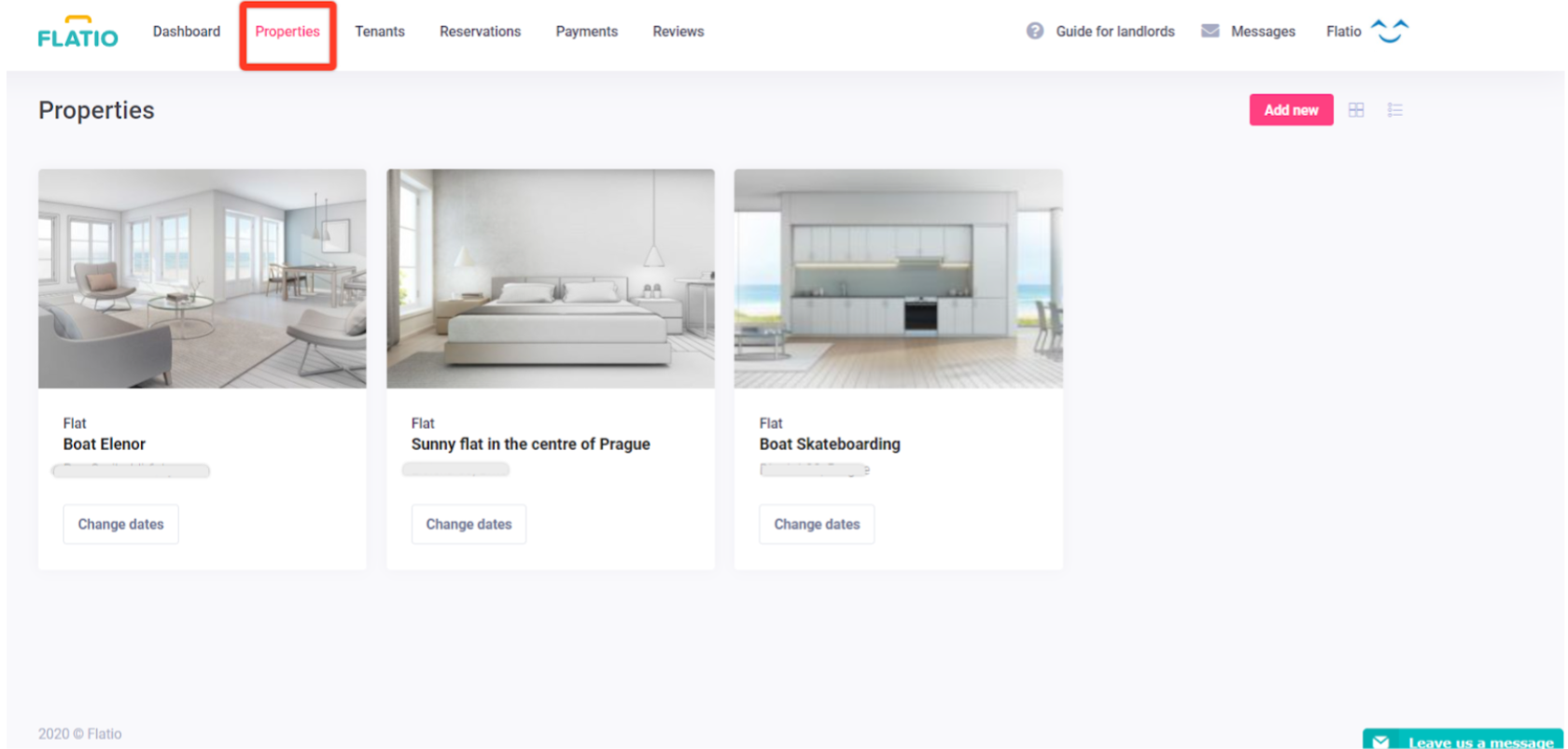The image size is (1568, 749).
Task: Open the Boat Elenor living room thumbnail
Action: (x=202, y=278)
